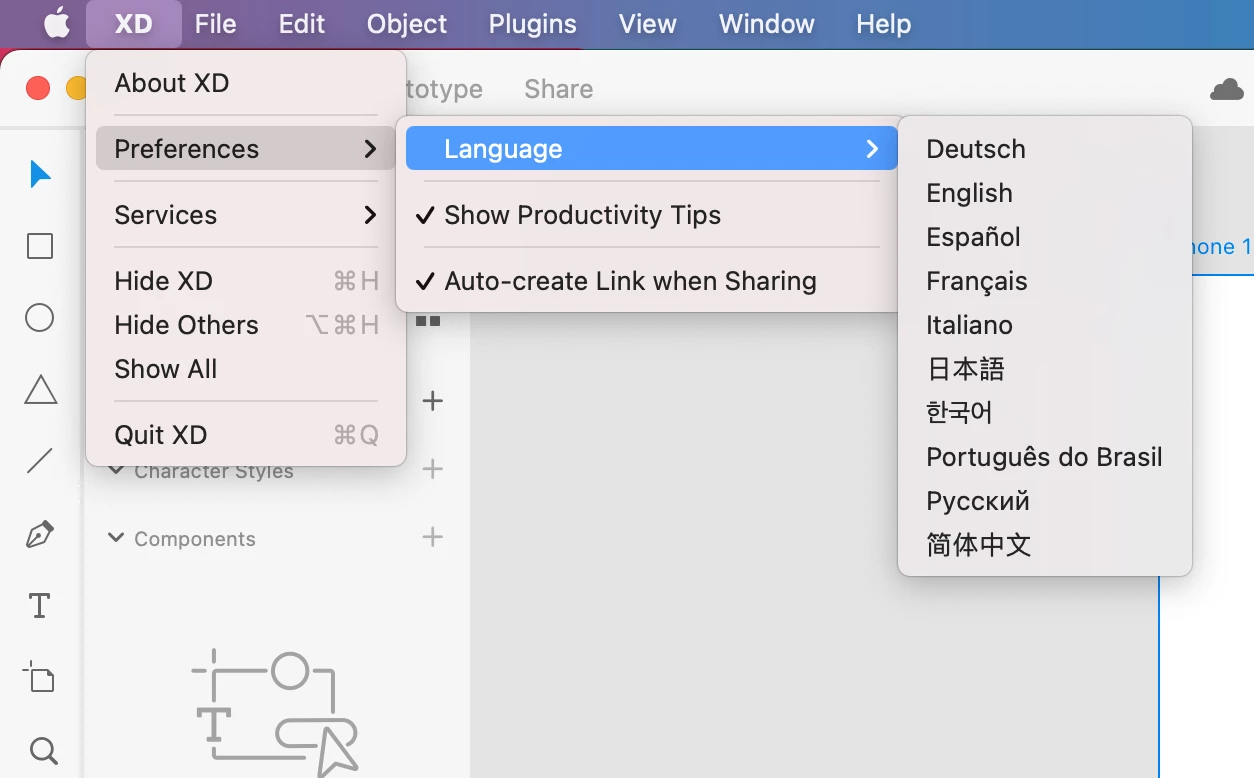The height and width of the screenshot is (778, 1254).
Task: Open the Apple menu
Action: coord(57,23)
